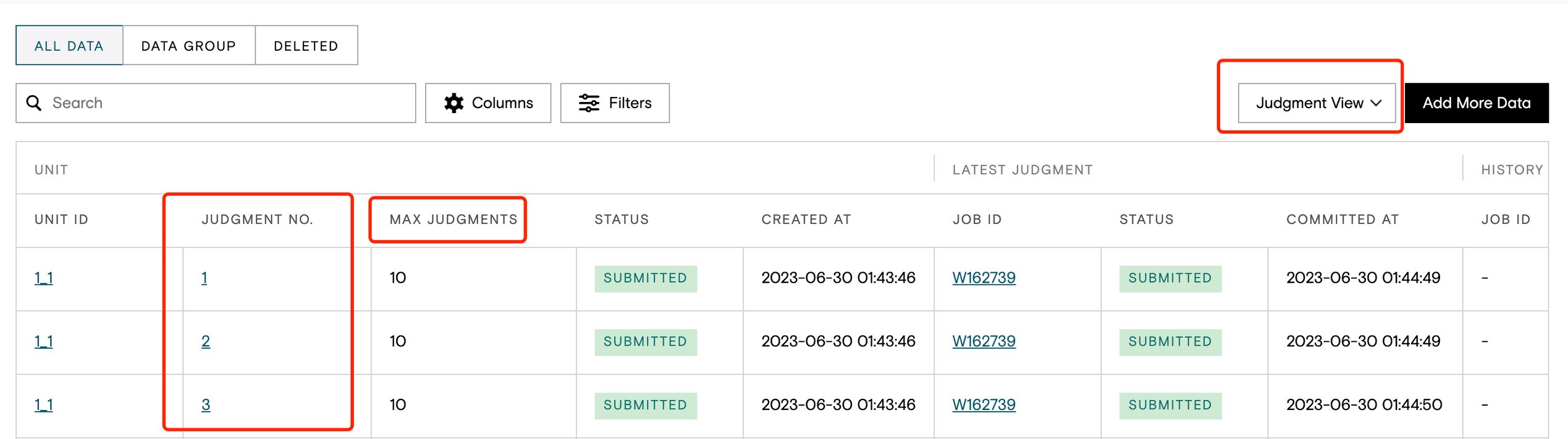Click the JOB ID header under HISTORY
The height and width of the screenshot is (439, 1568).
(x=1506, y=219)
